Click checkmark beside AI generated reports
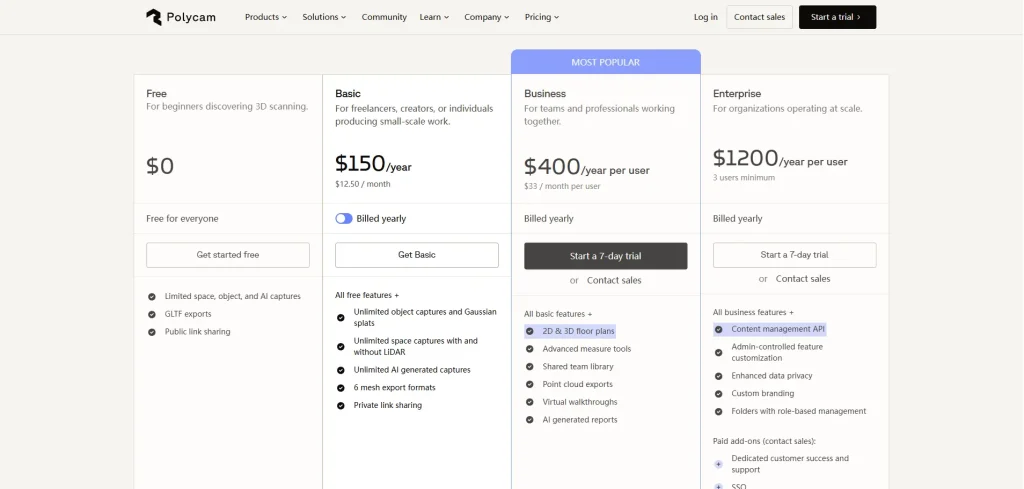 (530, 420)
